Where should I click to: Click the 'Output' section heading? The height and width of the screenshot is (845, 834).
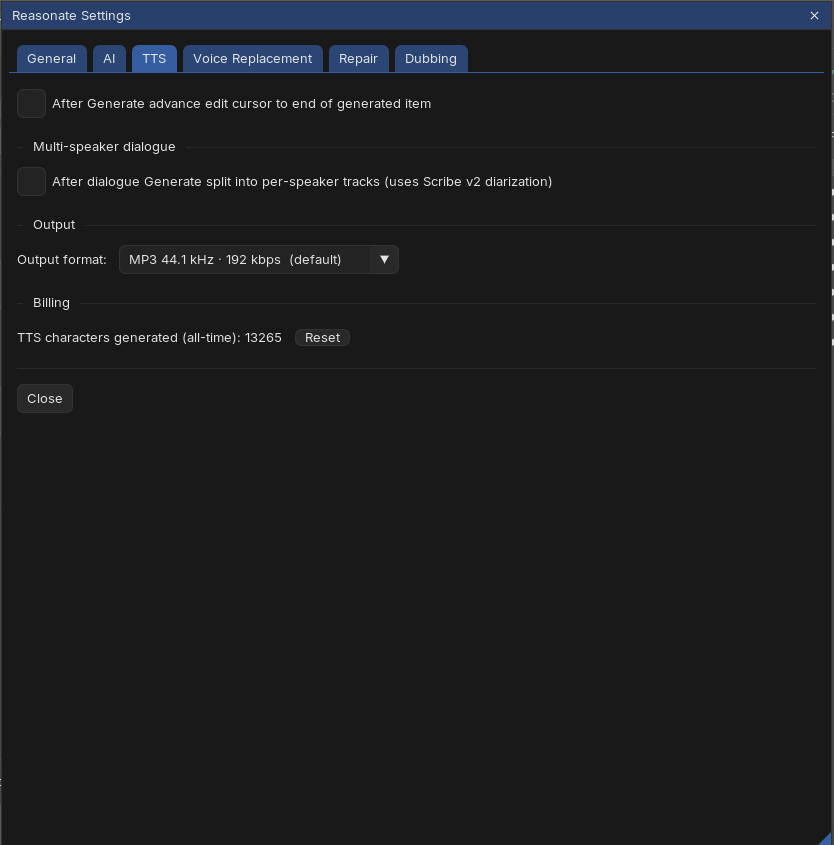[x=54, y=225]
